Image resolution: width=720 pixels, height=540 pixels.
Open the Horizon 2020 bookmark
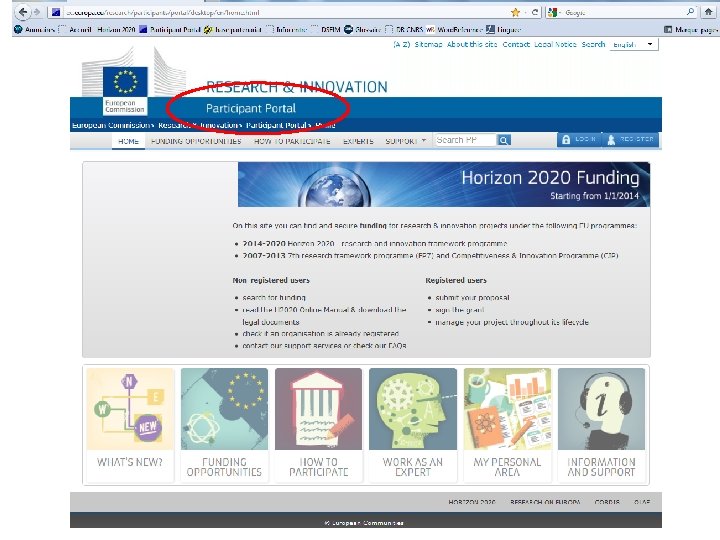point(116,29)
